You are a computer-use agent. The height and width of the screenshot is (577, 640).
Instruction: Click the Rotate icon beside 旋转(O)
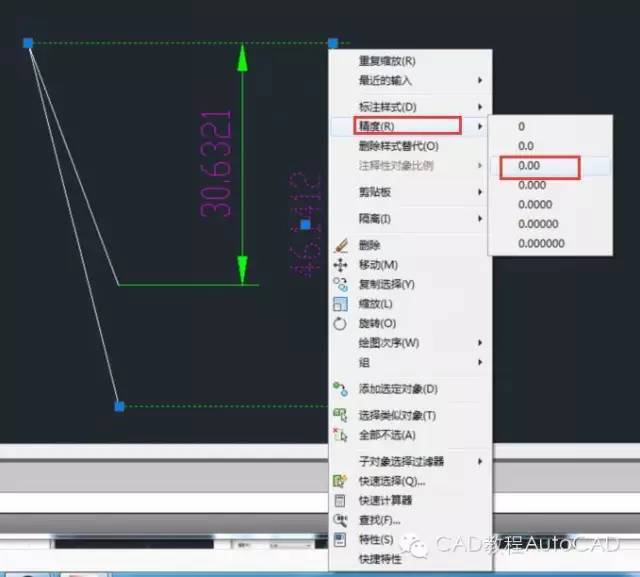pos(340,324)
